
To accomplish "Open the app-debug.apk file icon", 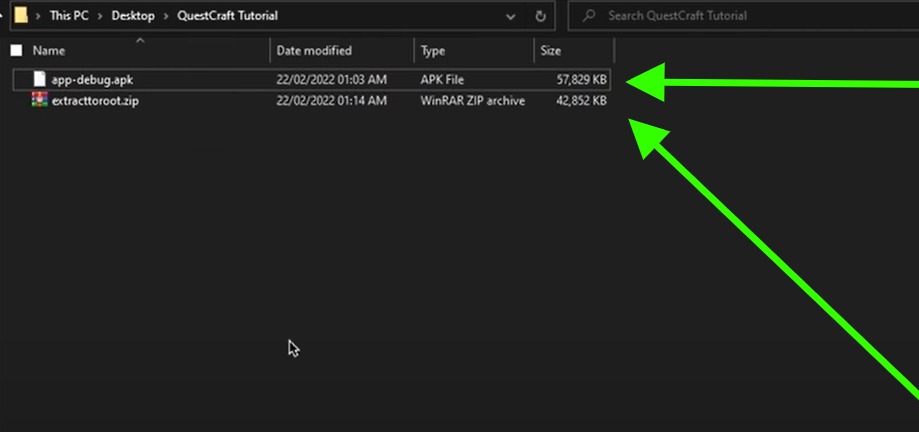I will pyautogui.click(x=39, y=79).
